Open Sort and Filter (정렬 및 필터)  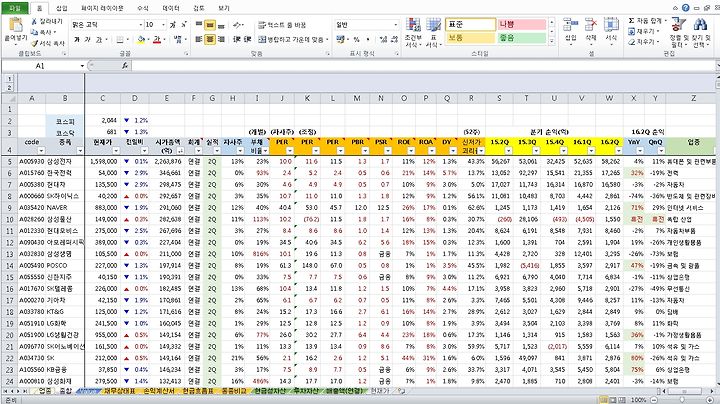[679, 32]
